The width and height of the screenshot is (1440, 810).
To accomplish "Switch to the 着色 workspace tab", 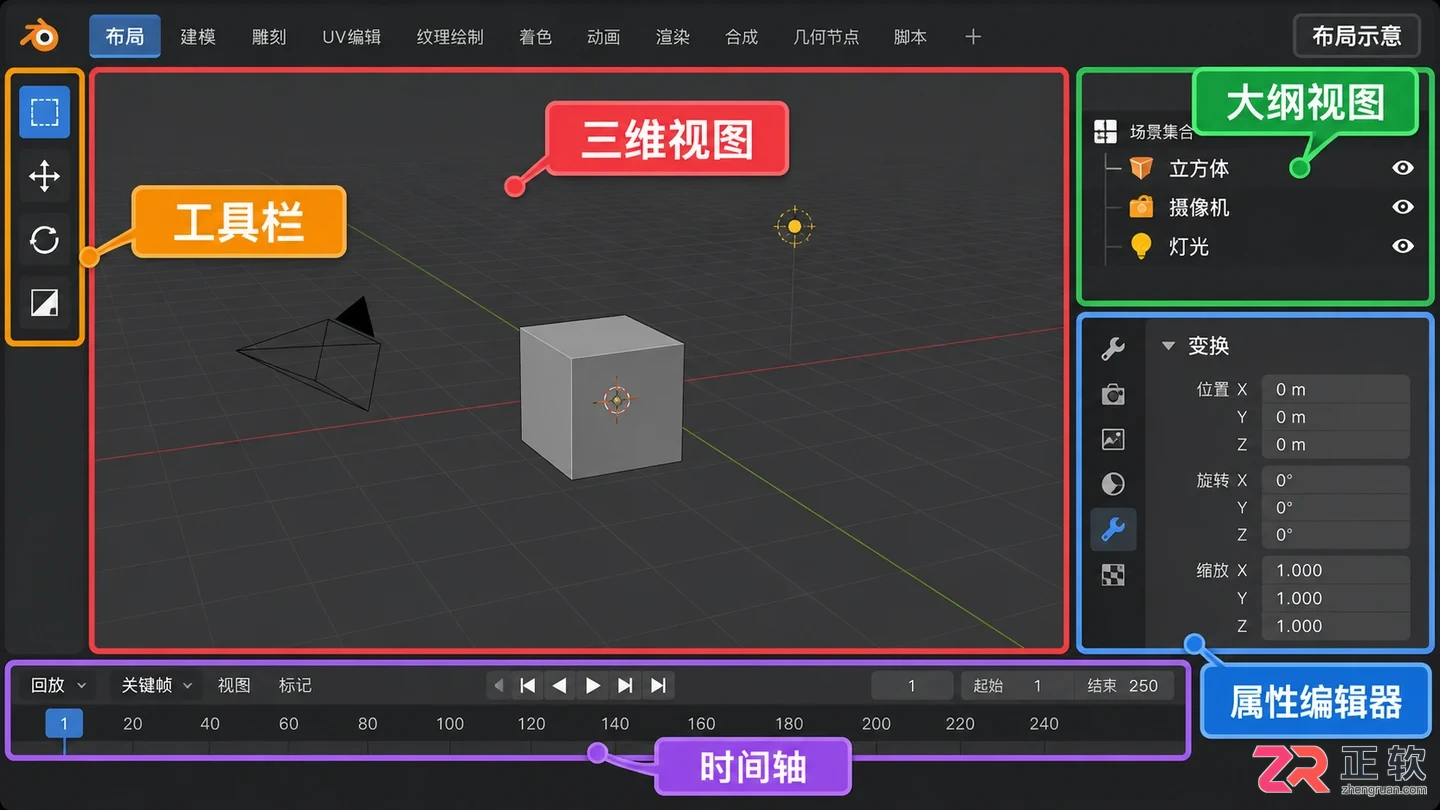I will click(x=536, y=37).
